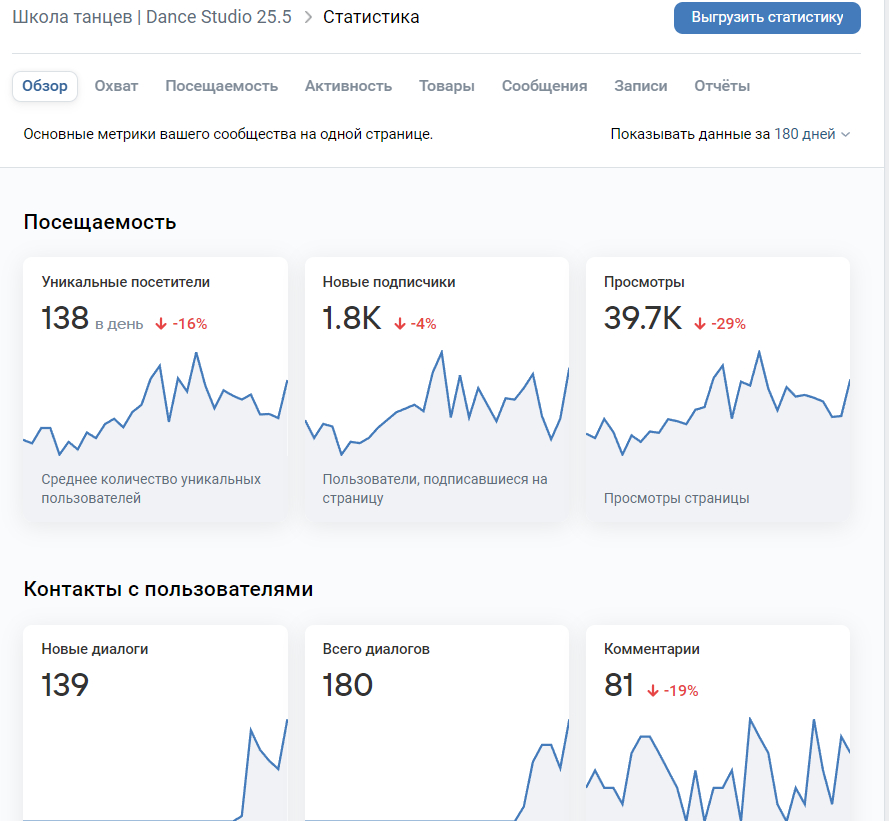Select the Активность tab
The width and height of the screenshot is (889, 821).
pyautogui.click(x=348, y=86)
